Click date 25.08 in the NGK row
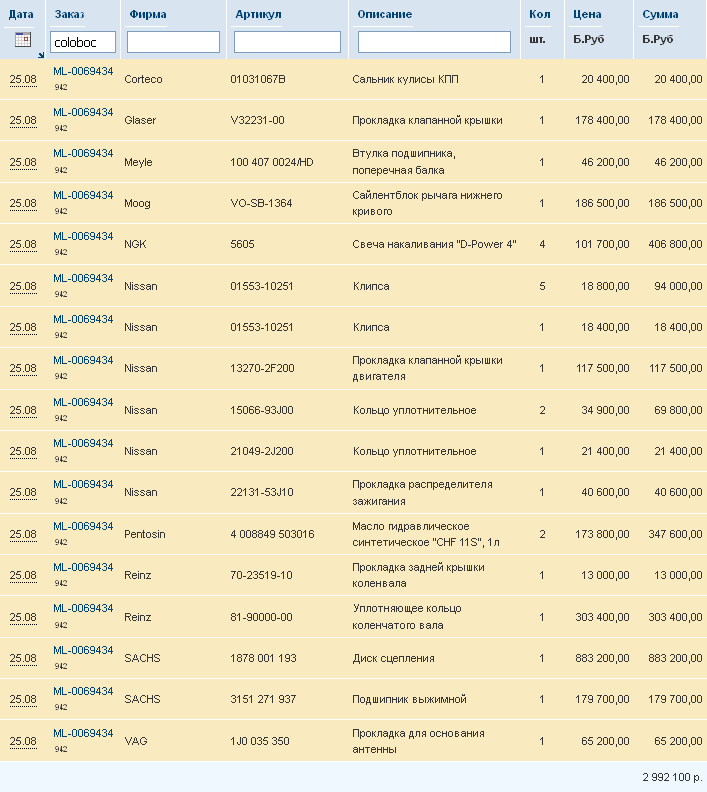Image resolution: width=707 pixels, height=792 pixels. [x=23, y=244]
